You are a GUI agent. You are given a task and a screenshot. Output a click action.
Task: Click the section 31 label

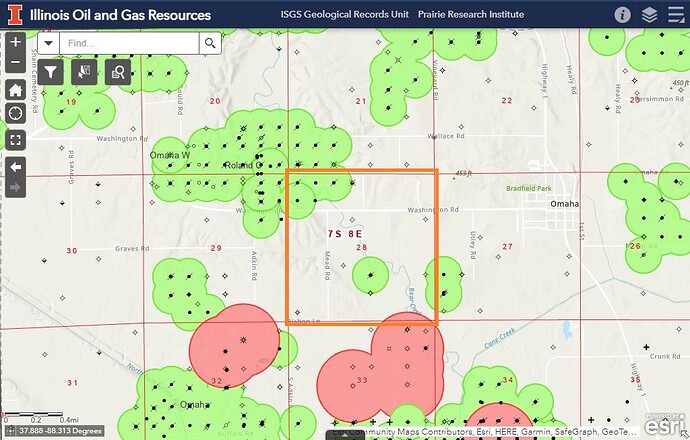(x=73, y=383)
